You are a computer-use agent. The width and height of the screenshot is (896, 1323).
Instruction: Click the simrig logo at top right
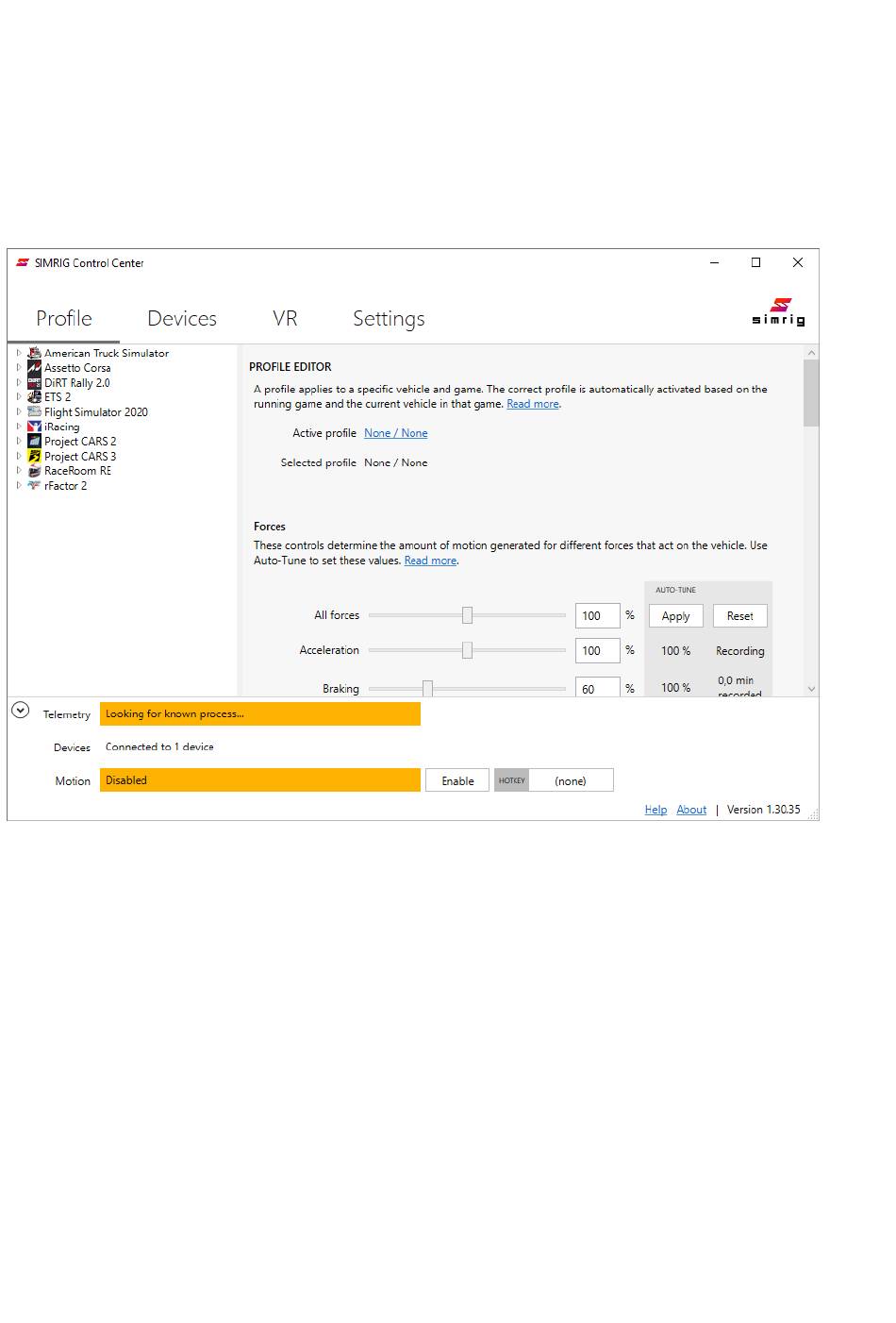(778, 312)
